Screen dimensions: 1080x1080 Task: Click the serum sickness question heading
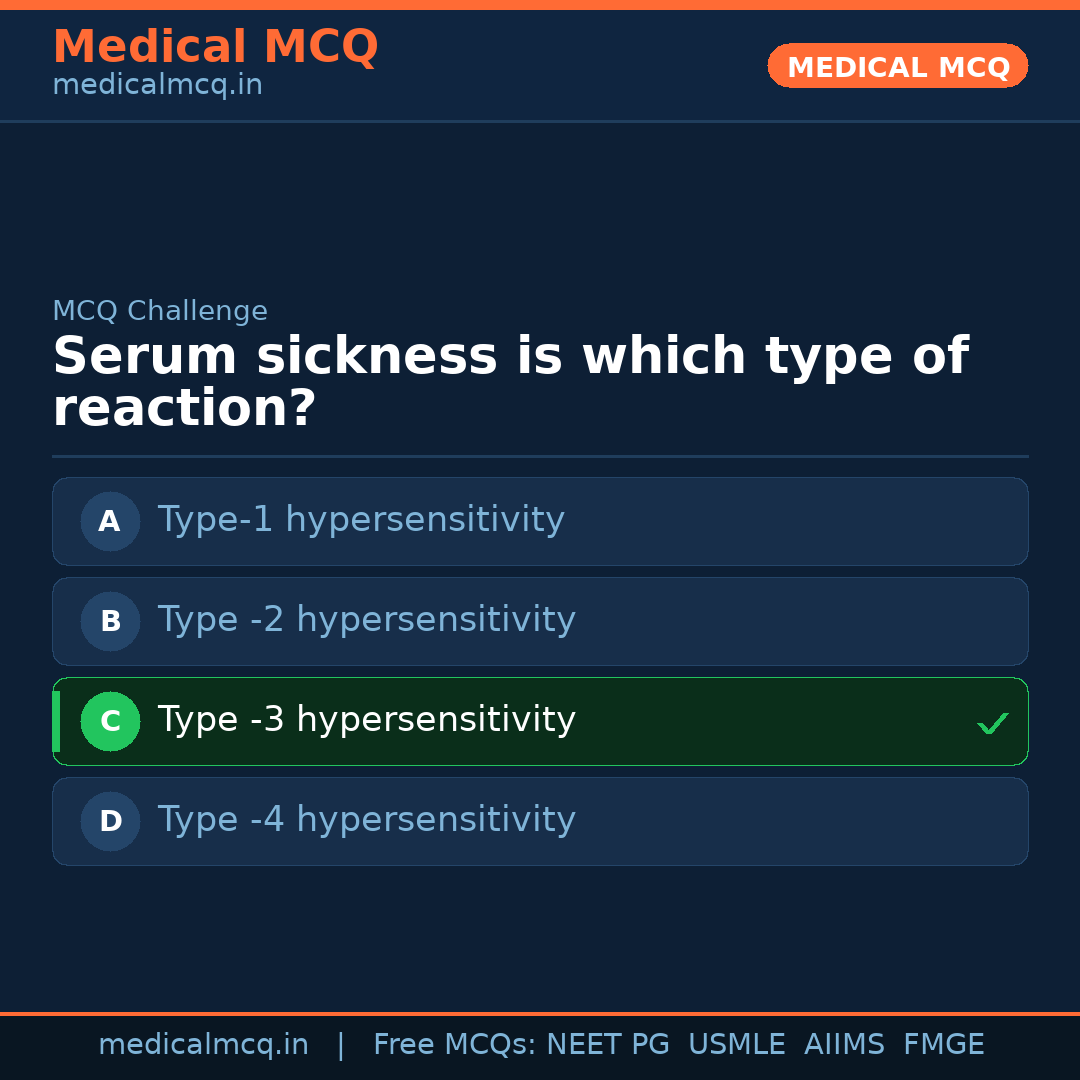point(510,382)
